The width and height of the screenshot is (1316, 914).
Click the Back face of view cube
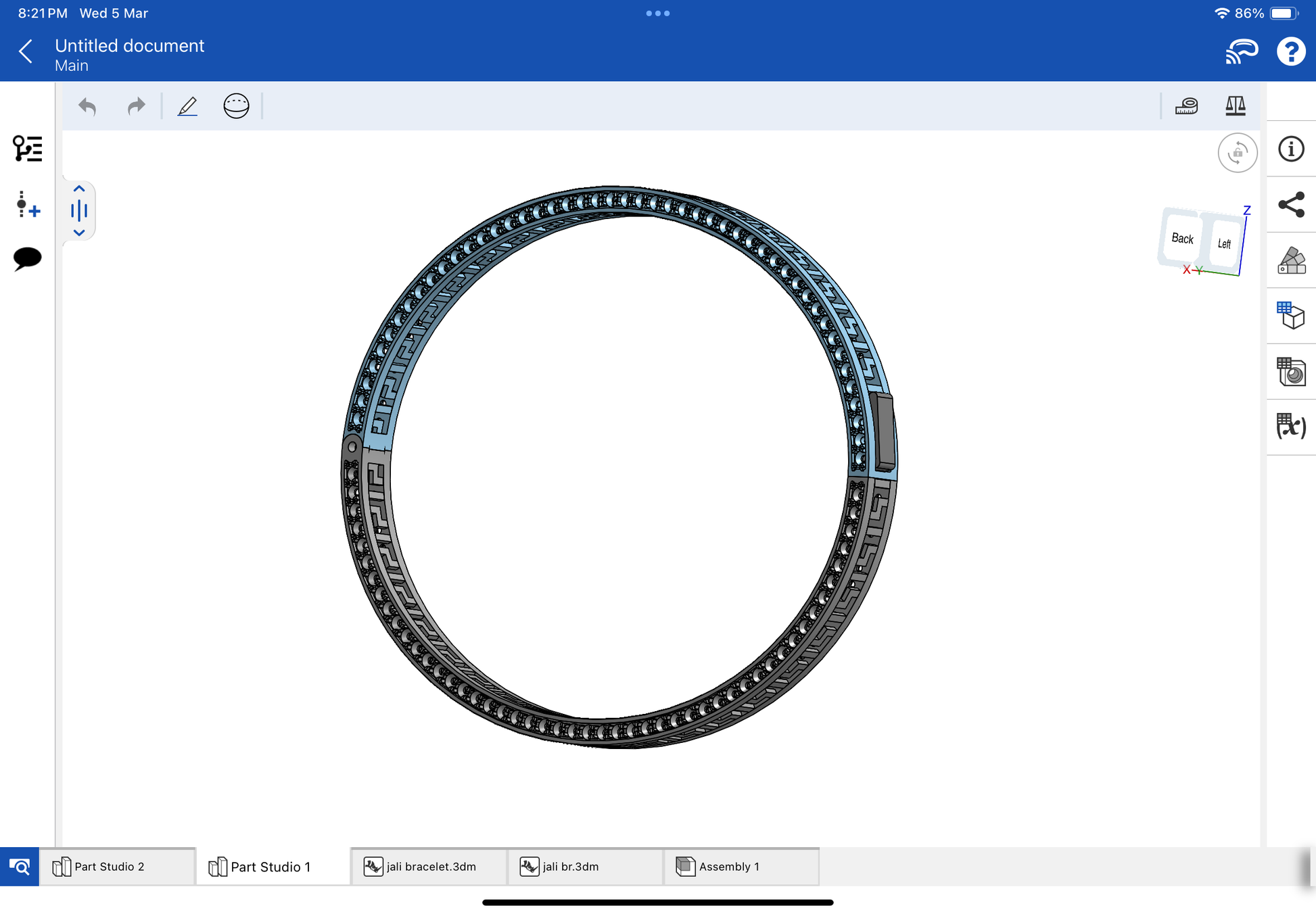[x=1181, y=239]
